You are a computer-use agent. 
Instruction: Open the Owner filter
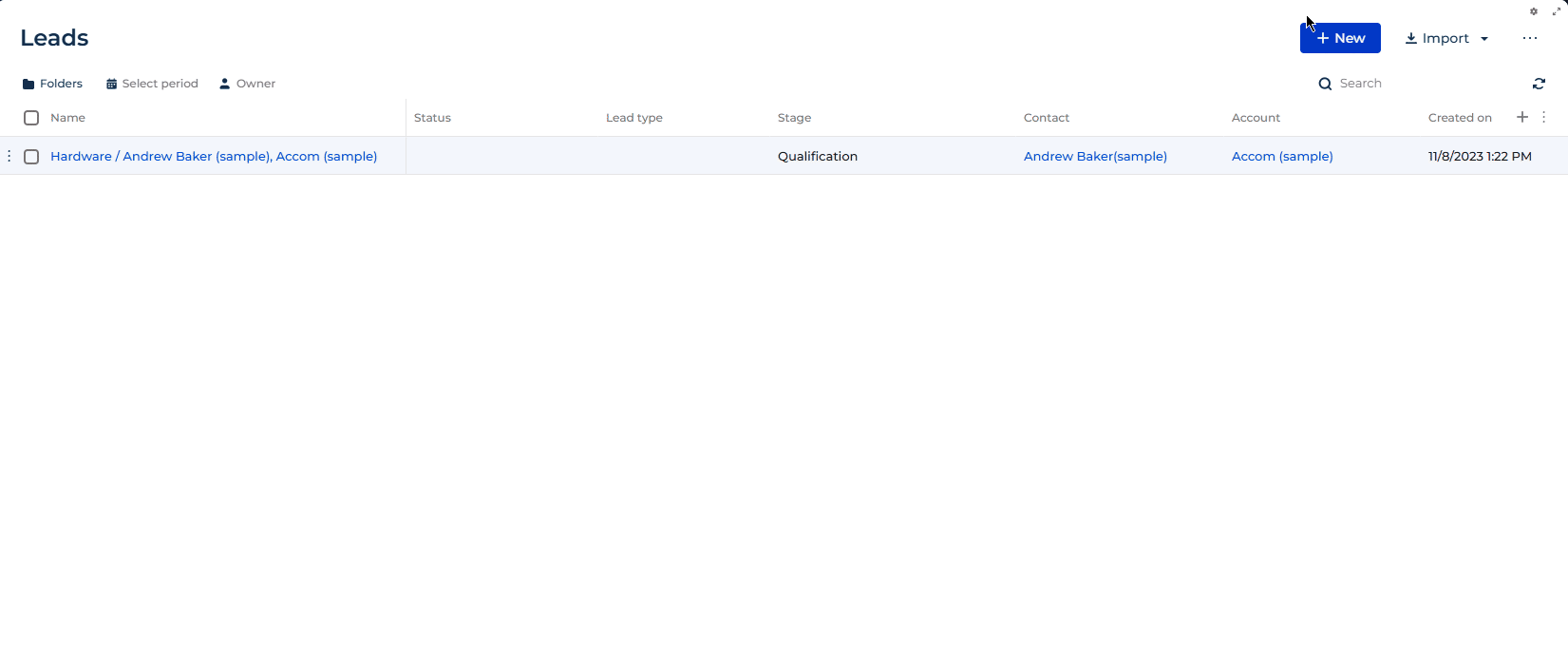pyautogui.click(x=247, y=84)
